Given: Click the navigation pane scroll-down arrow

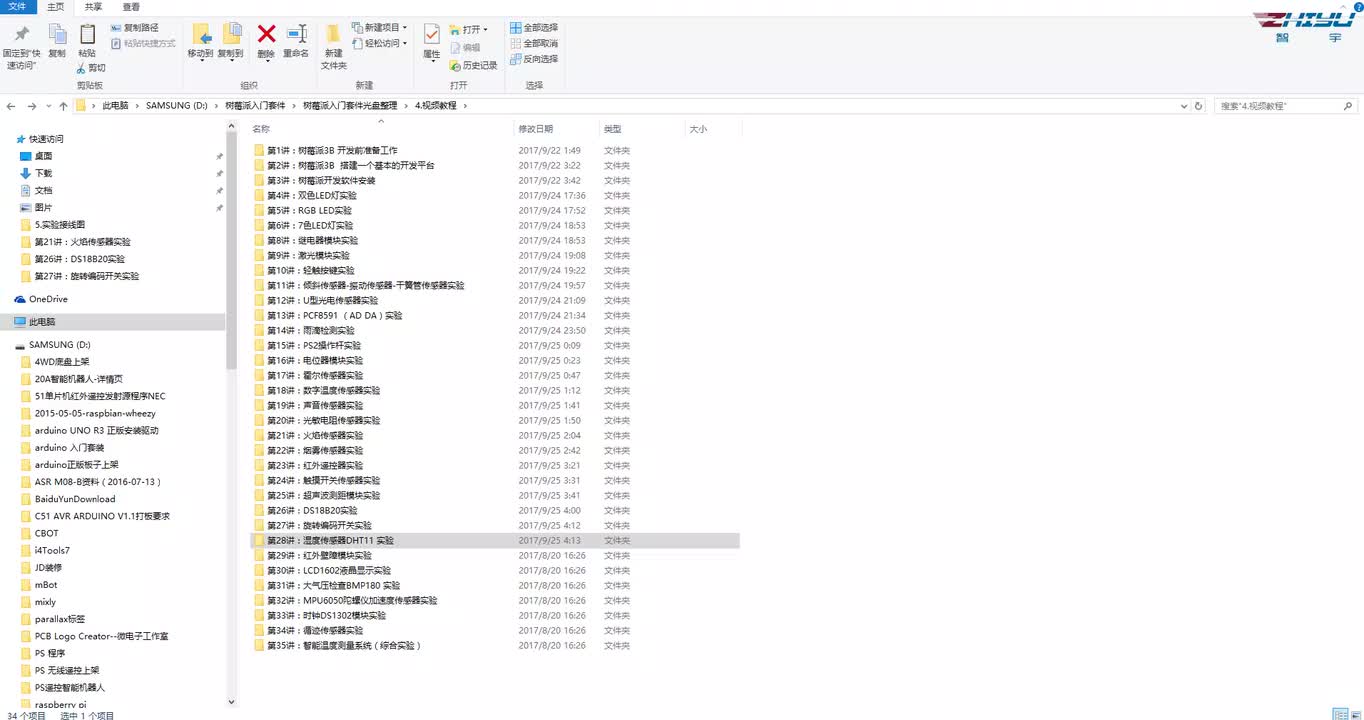Looking at the screenshot, I should [x=232, y=702].
